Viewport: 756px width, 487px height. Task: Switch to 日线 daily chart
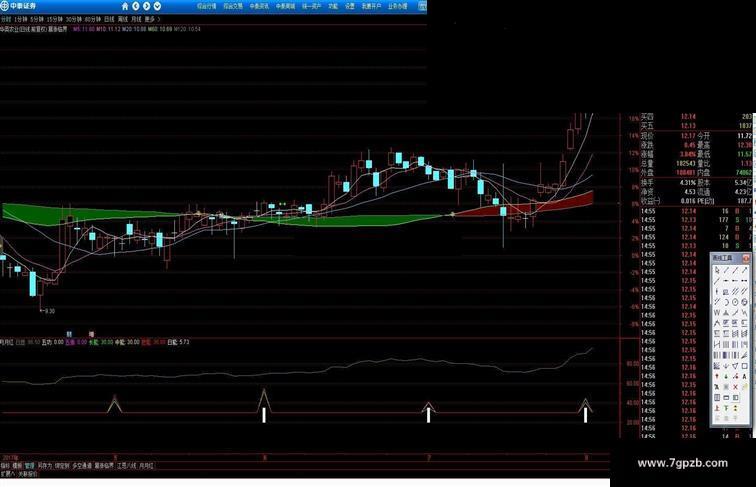tap(109, 19)
